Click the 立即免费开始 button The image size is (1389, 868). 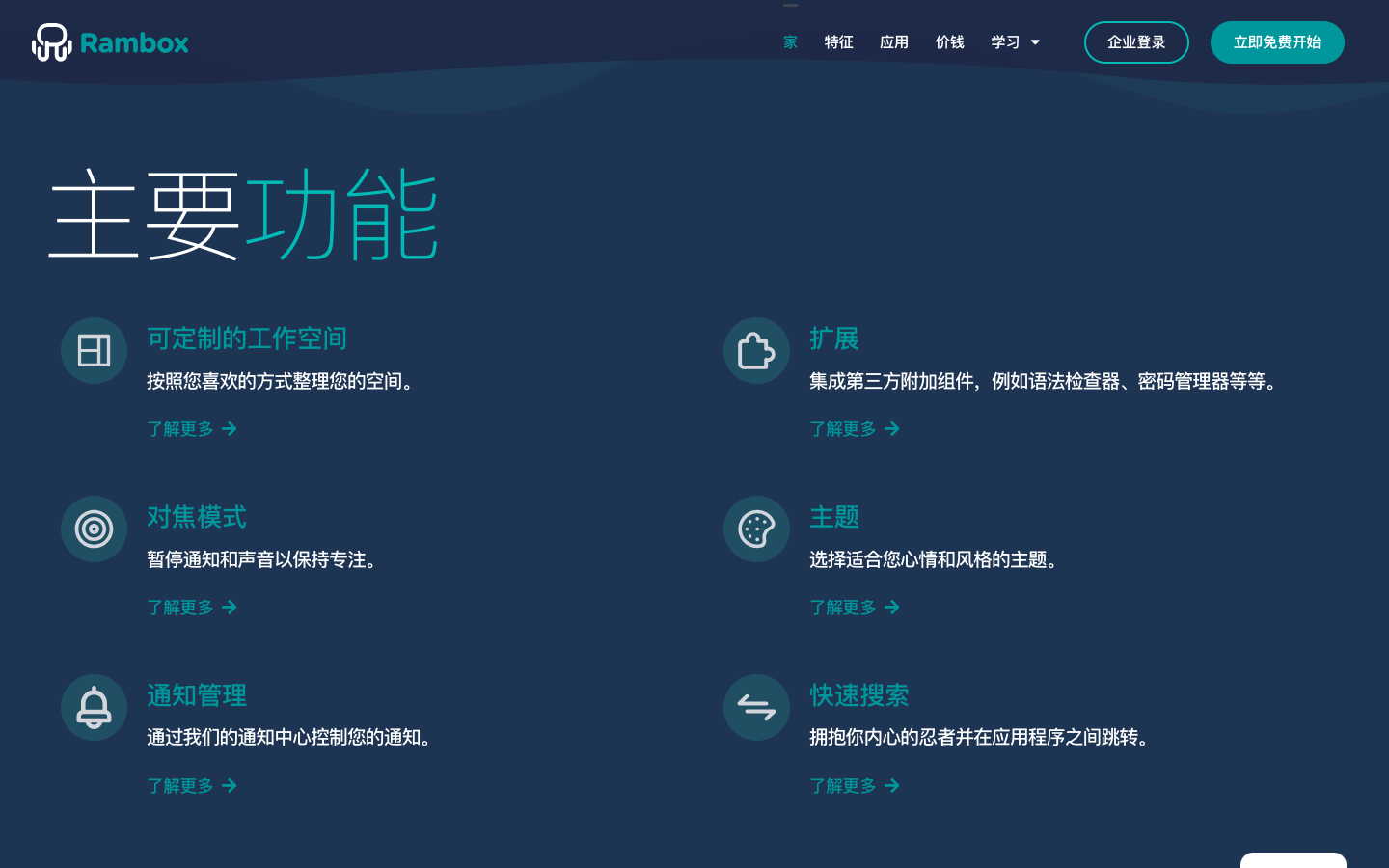tap(1277, 41)
